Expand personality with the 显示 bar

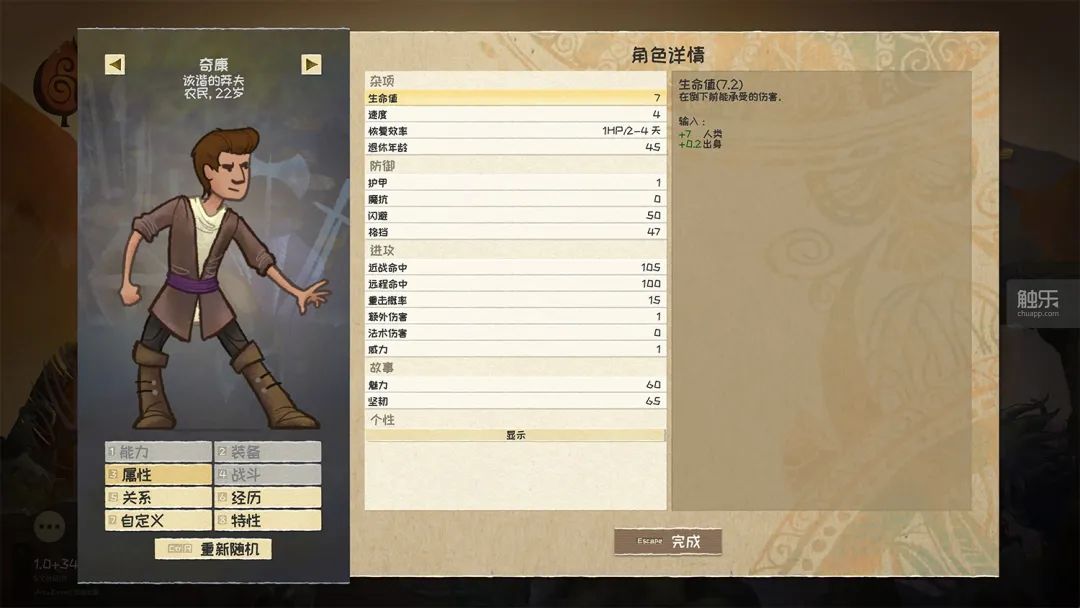(x=515, y=435)
